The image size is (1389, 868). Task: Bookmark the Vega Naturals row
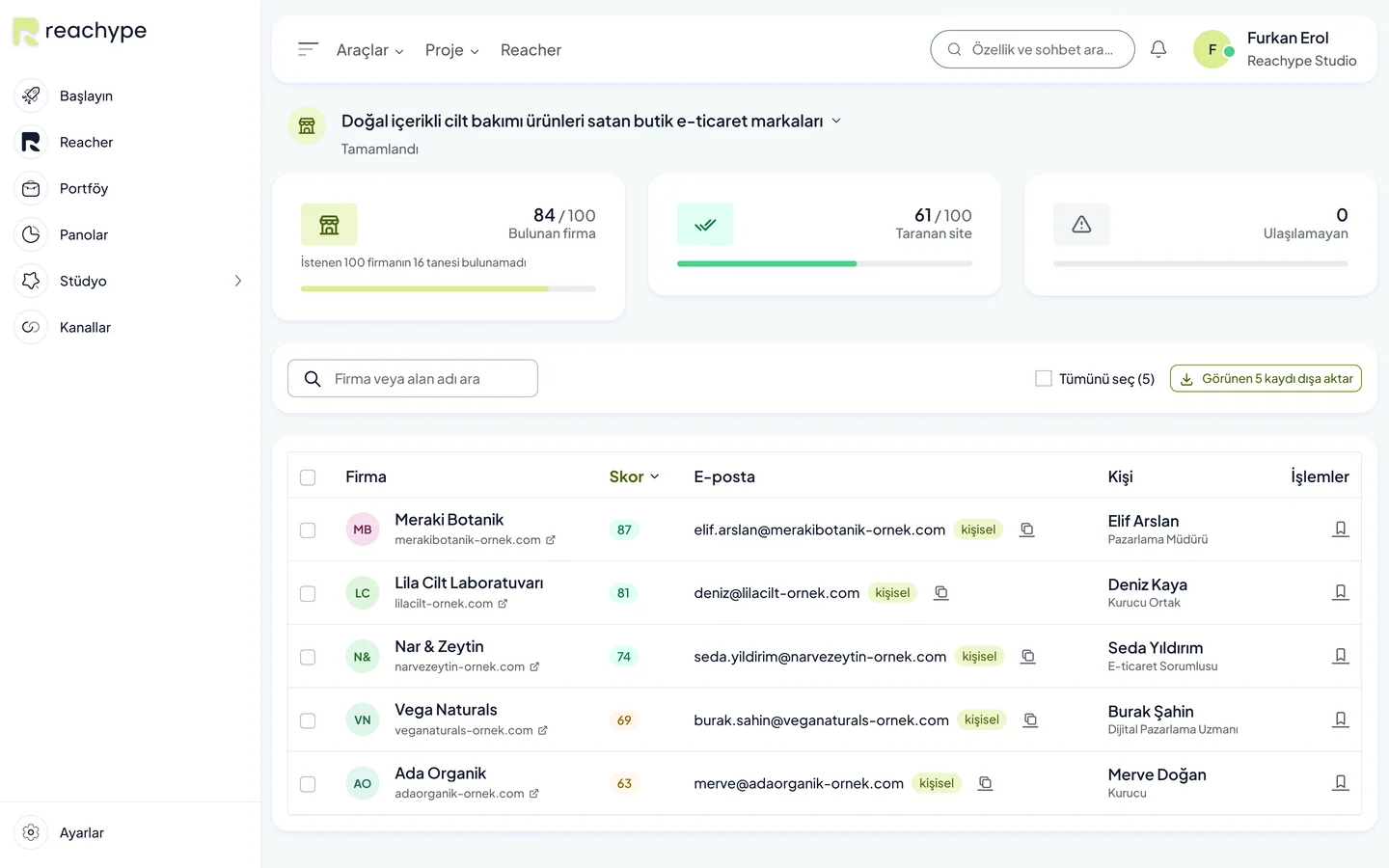click(x=1341, y=719)
